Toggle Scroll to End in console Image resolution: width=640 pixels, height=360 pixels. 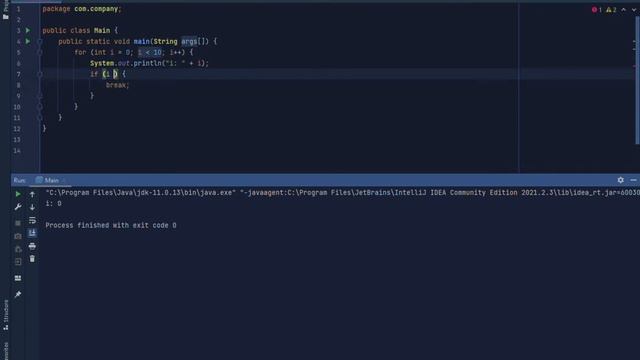32,233
